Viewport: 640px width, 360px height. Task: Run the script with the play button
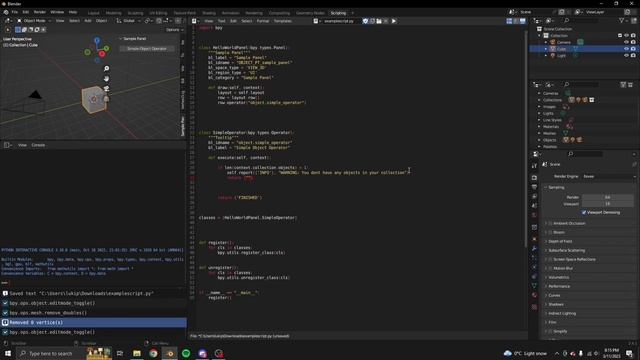pyautogui.click(x=393, y=21)
